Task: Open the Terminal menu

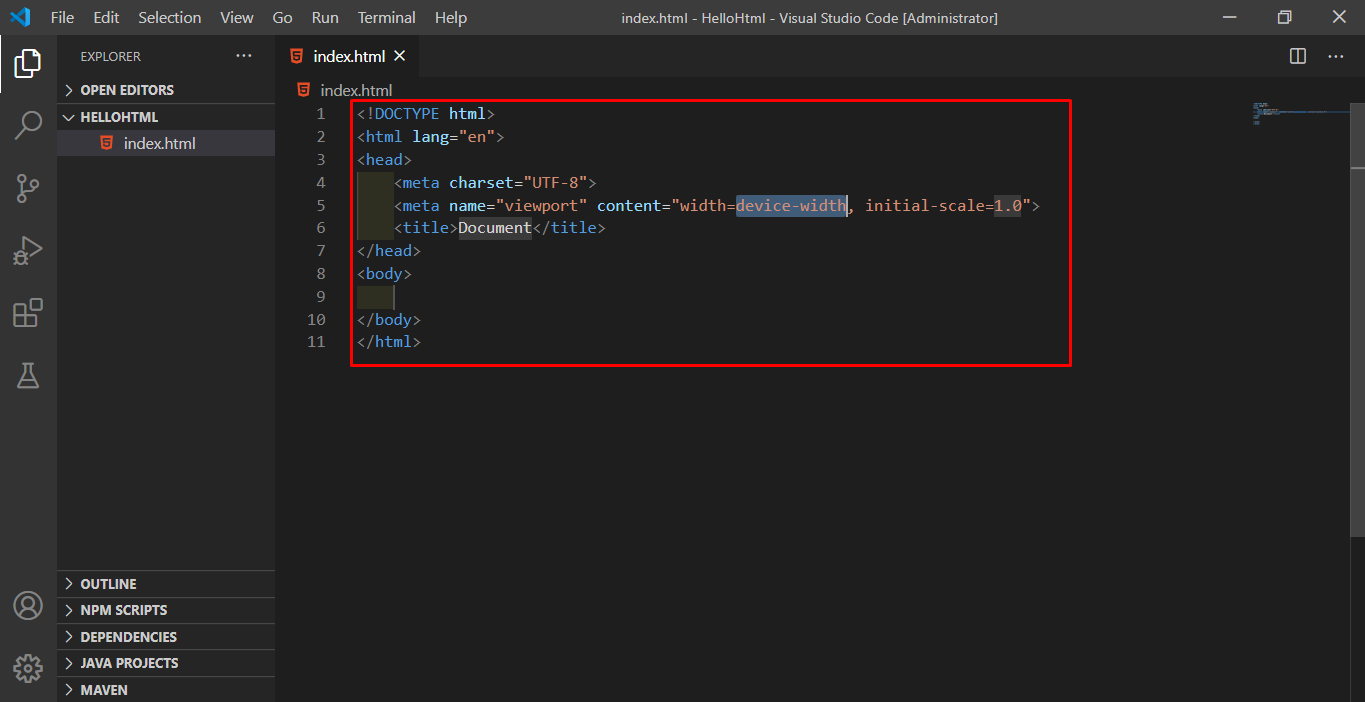Action: [x=386, y=18]
